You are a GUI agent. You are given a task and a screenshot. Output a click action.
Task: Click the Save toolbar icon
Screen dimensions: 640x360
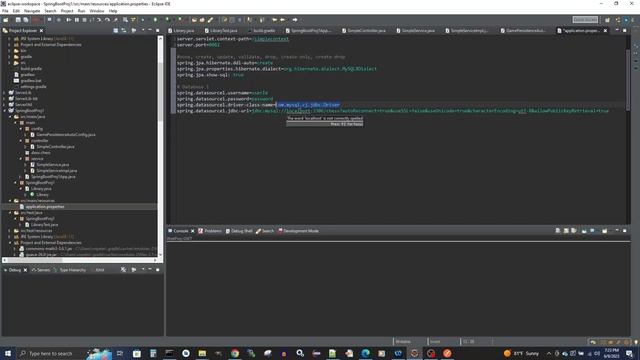[x=18, y=20]
